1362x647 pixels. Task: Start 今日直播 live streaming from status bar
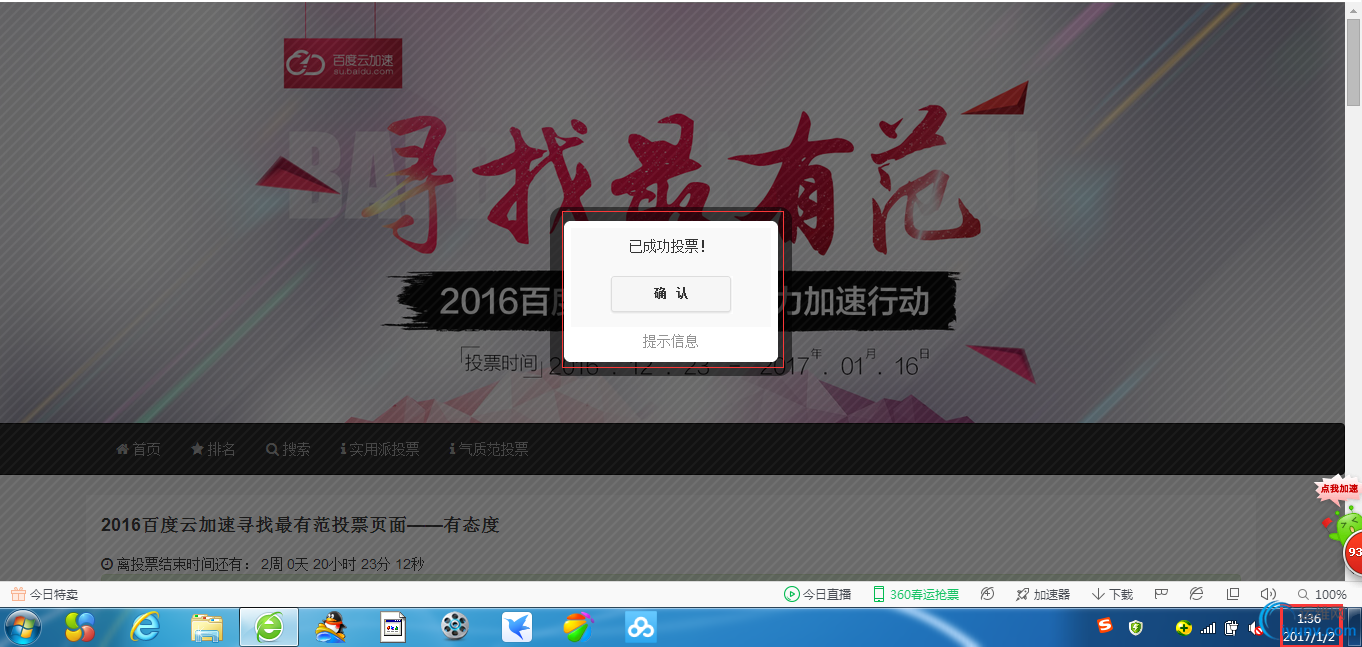point(818,593)
